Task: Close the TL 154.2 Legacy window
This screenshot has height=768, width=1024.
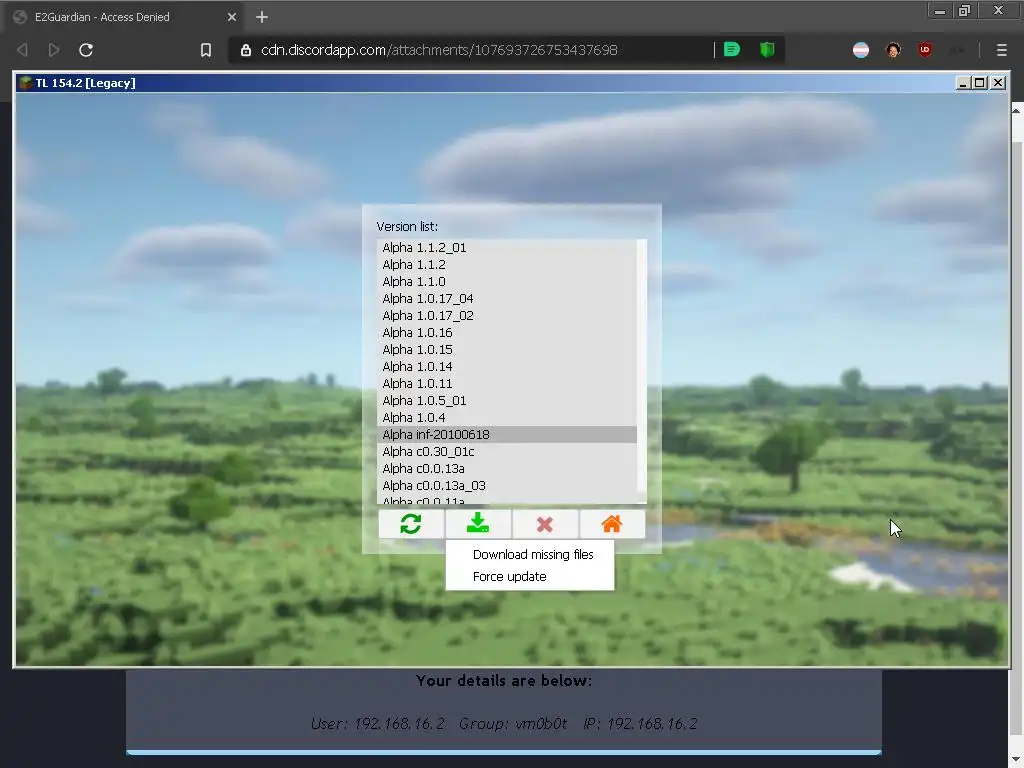Action: [998, 83]
